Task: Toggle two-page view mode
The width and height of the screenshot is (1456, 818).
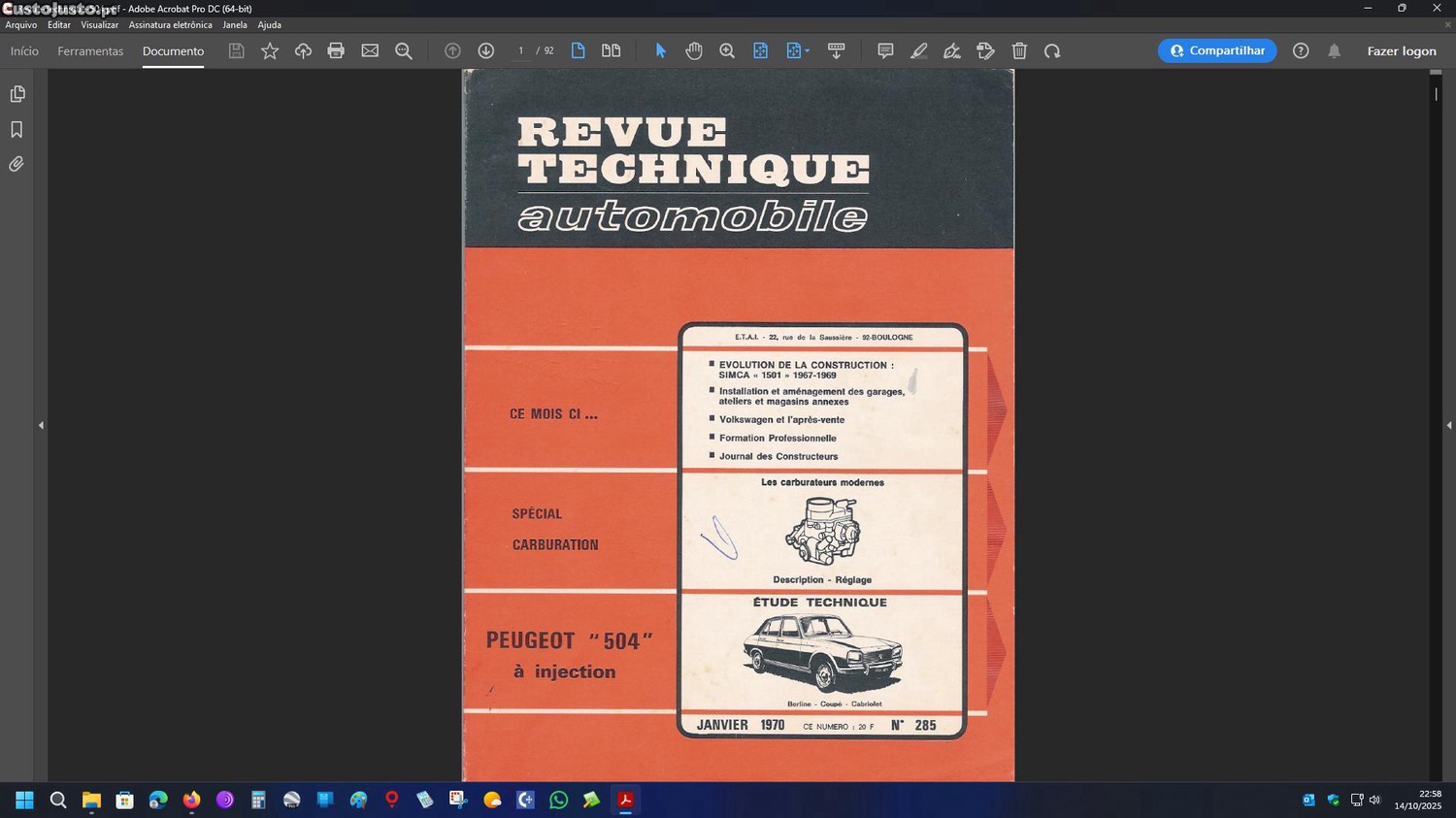Action: 611,50
